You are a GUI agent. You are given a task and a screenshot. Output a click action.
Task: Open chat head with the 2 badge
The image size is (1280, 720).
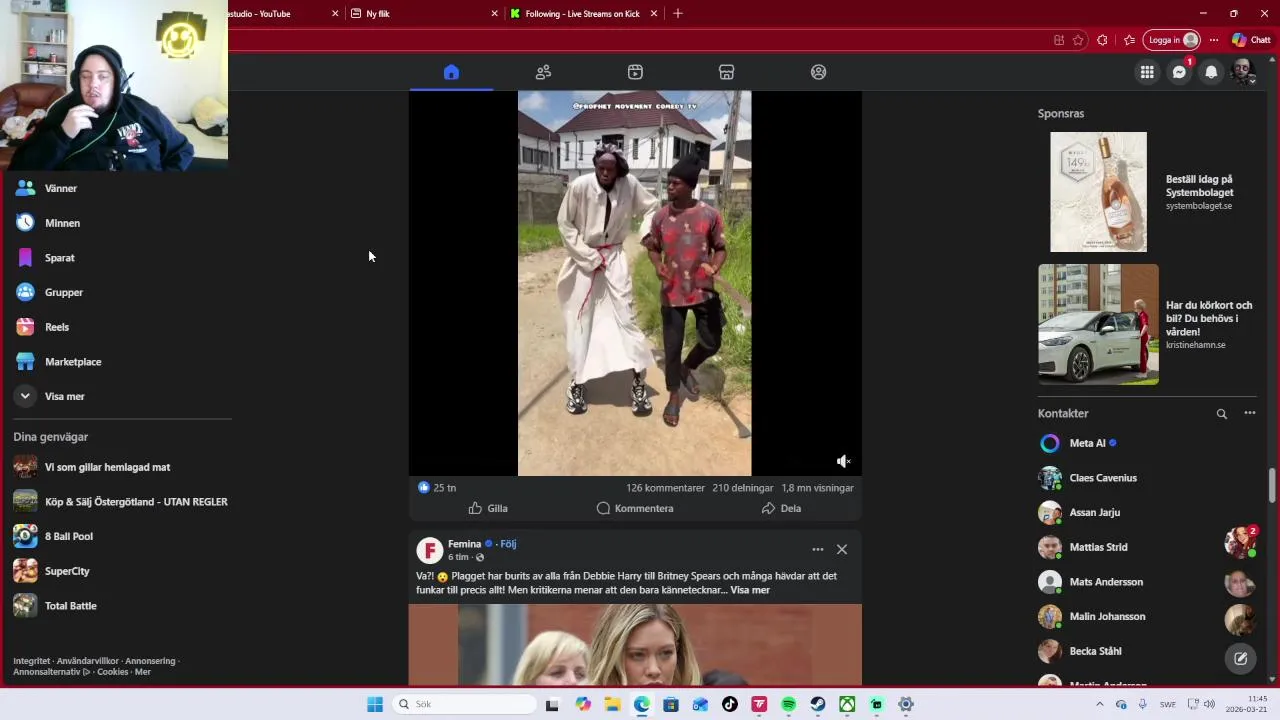1240,542
